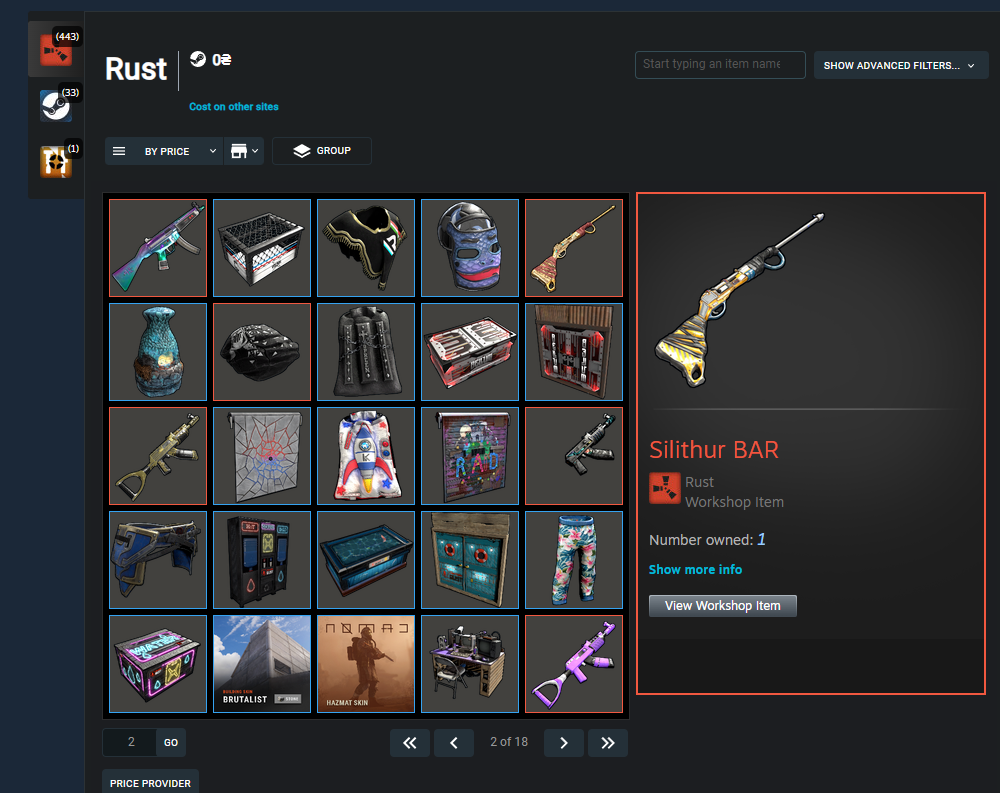
Task: Open the Rust inventory sidebar icon
Action: click(56, 50)
